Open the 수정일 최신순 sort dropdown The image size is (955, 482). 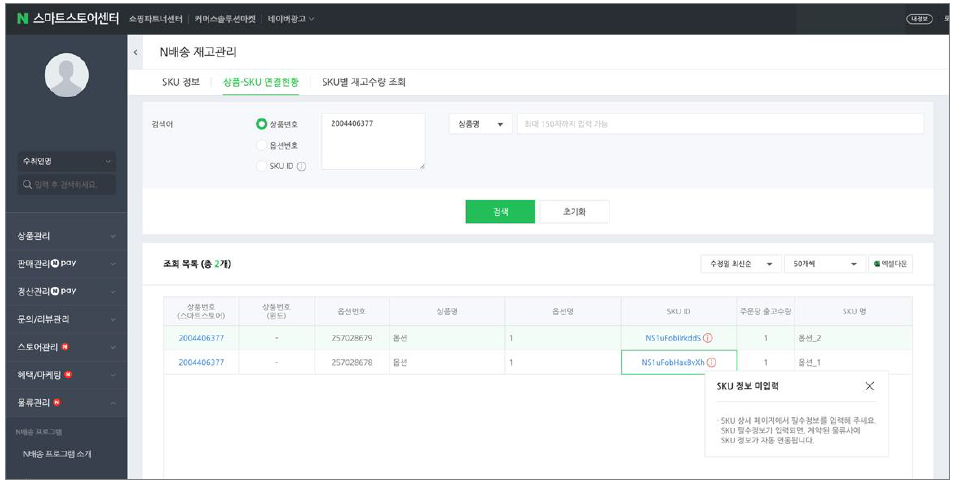coord(740,264)
